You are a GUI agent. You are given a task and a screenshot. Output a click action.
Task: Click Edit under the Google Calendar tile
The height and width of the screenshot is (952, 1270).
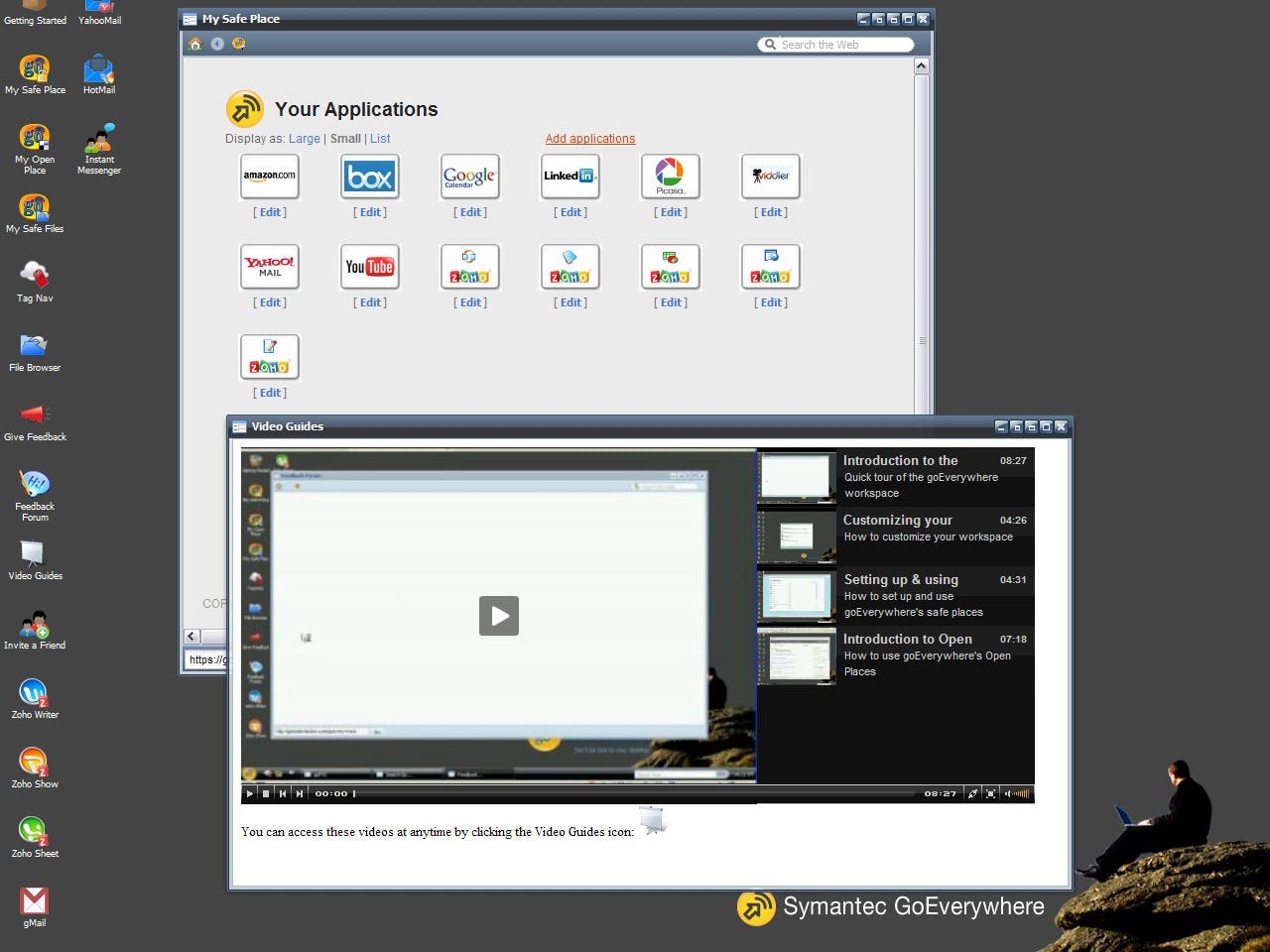[470, 212]
